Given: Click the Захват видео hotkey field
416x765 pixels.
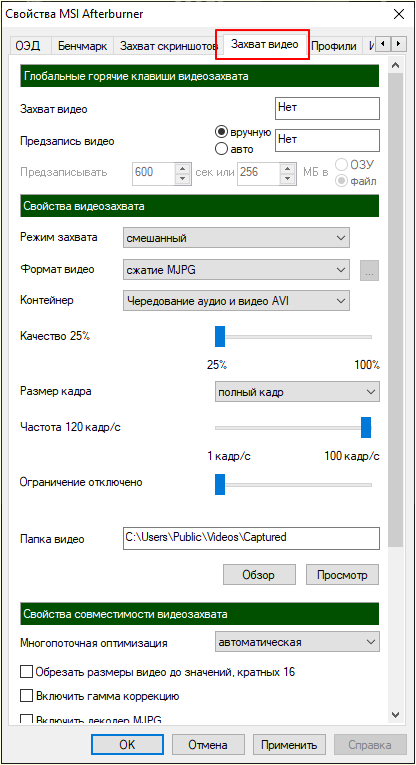Looking at the screenshot, I should (327, 108).
